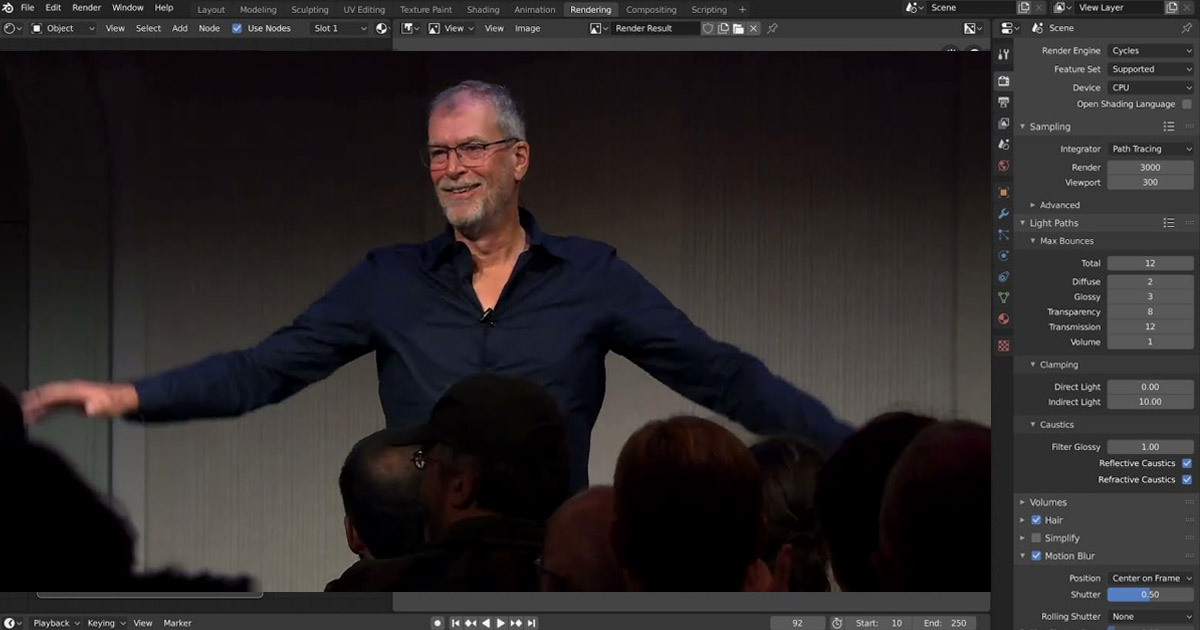Switch to the Compositing workspace tab

[651, 10]
